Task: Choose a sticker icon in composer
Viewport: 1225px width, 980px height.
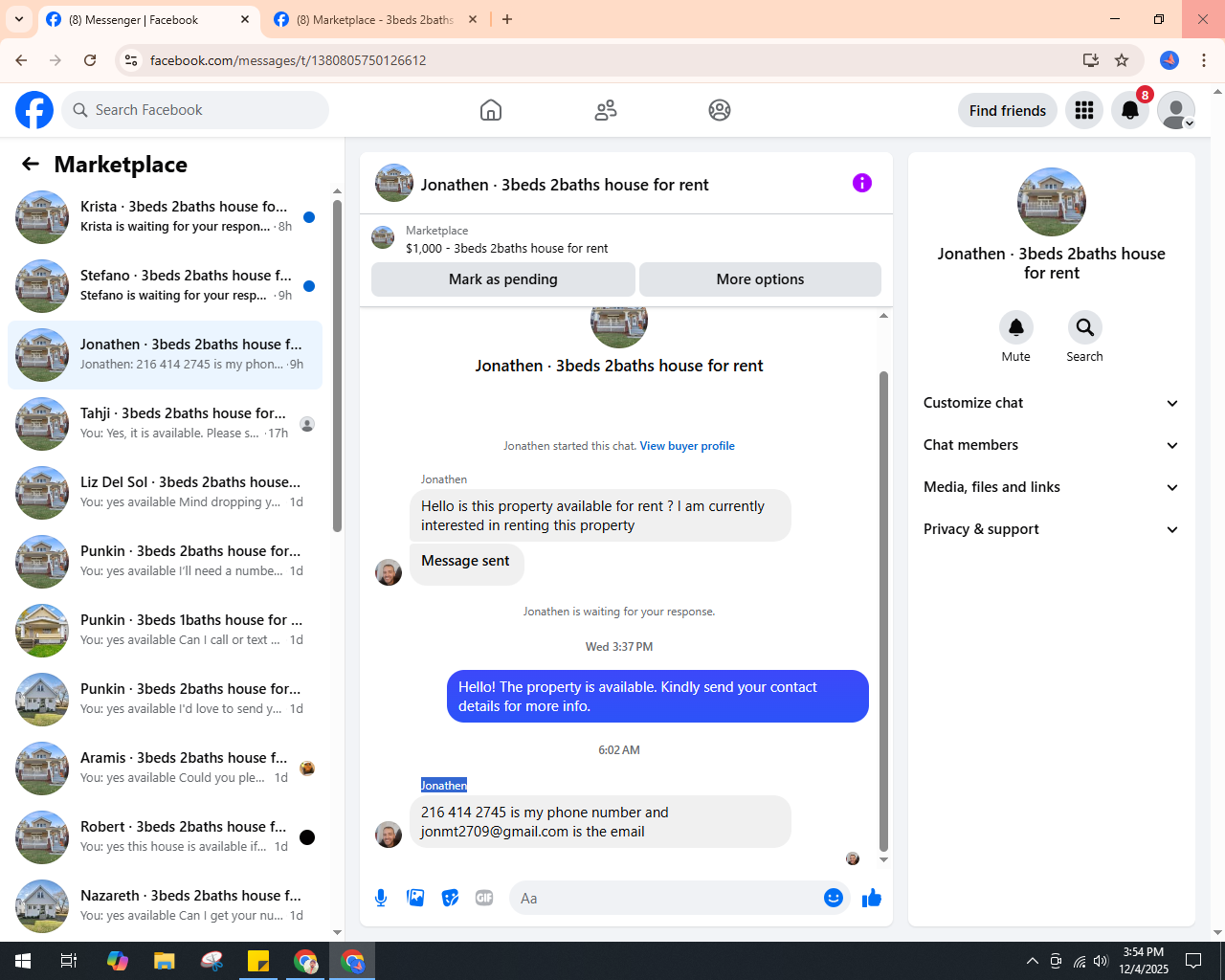Action: point(450,898)
